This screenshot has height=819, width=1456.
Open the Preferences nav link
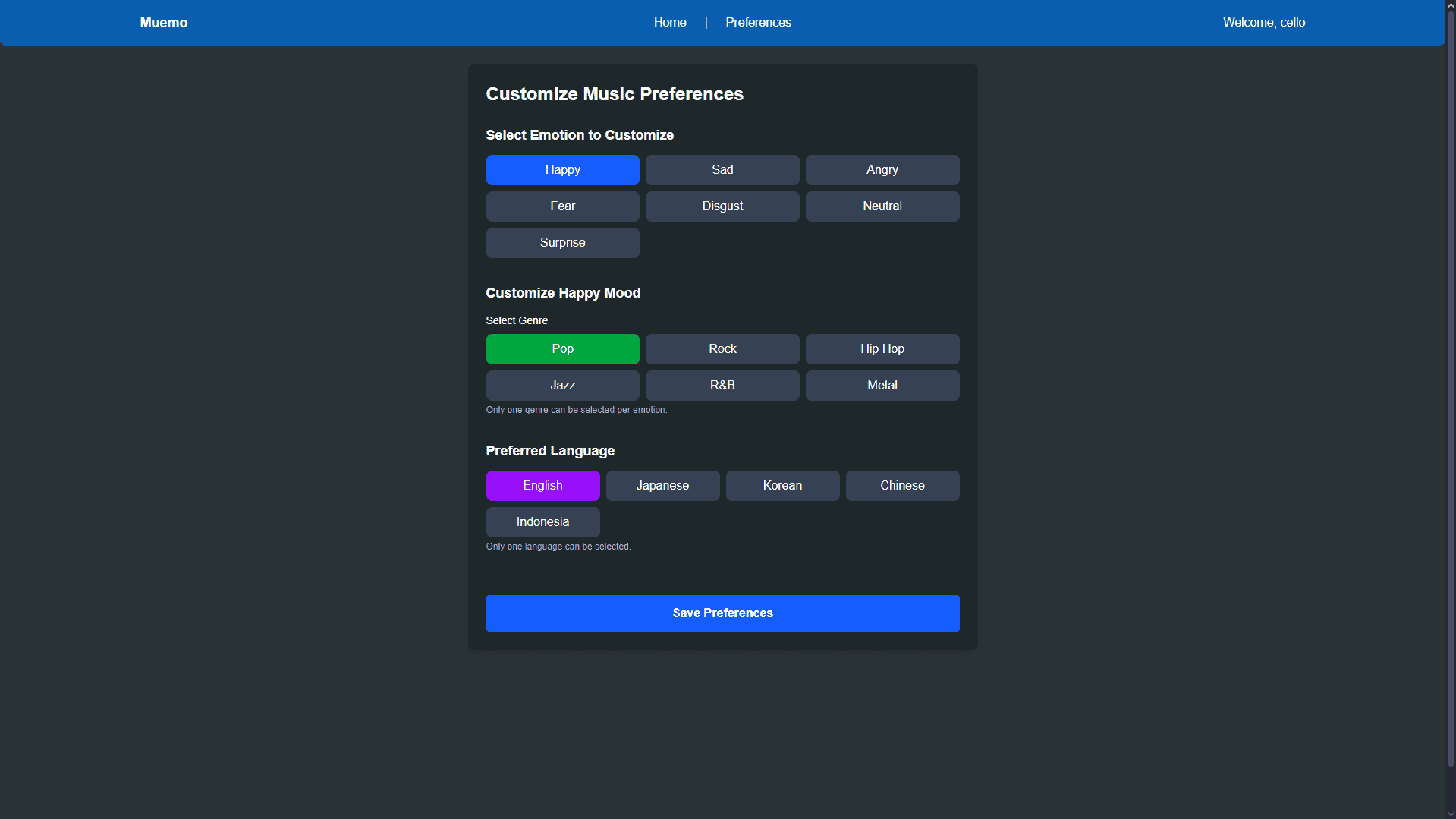758,23
